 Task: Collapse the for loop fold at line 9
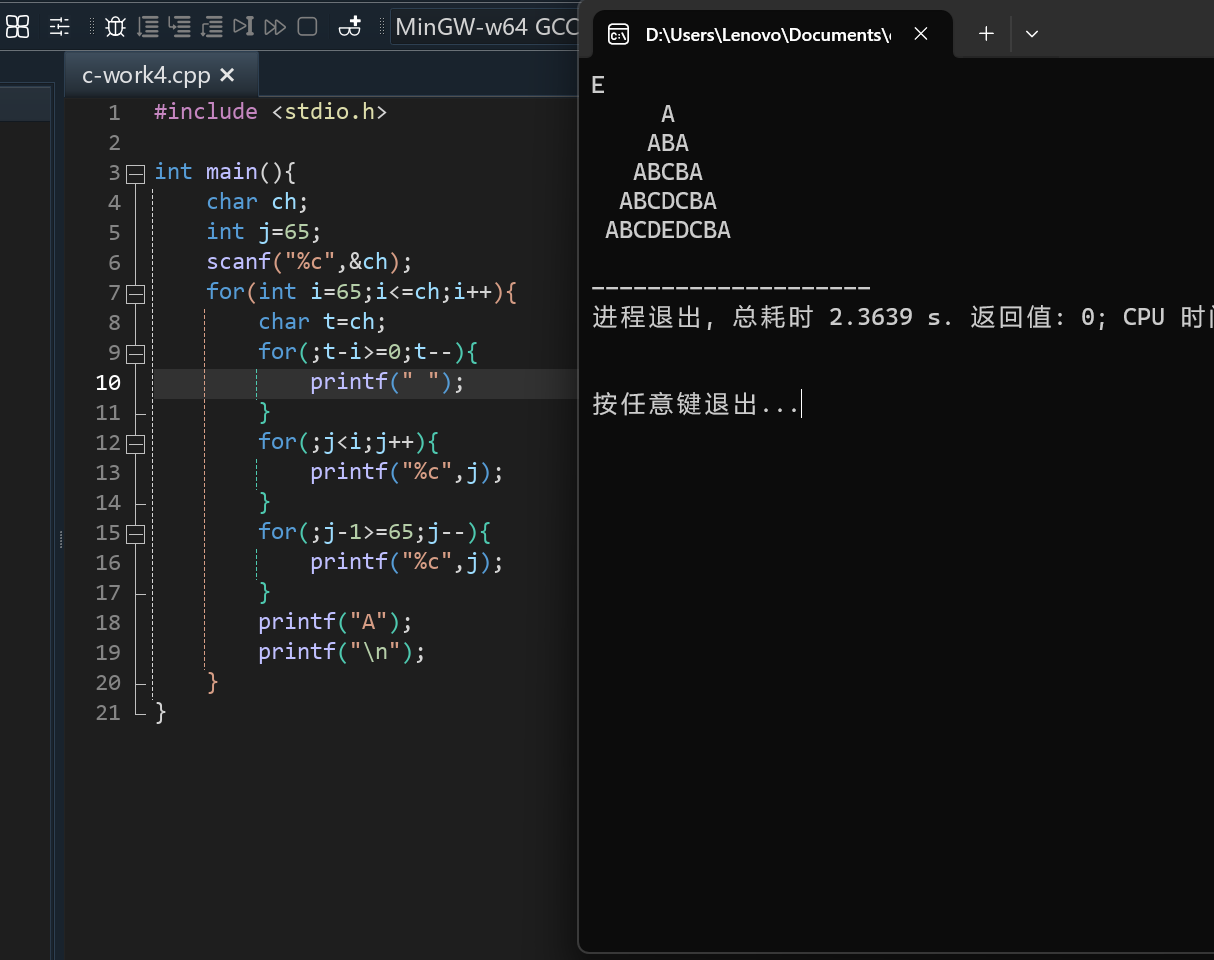click(135, 352)
